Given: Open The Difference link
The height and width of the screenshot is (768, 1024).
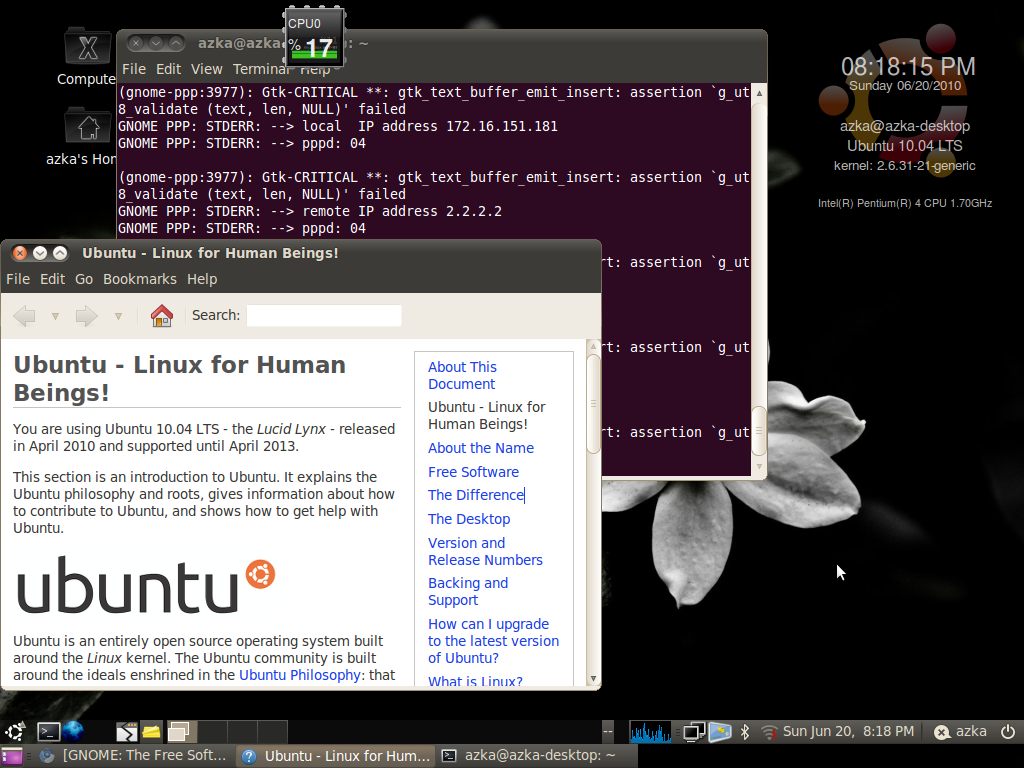Looking at the screenshot, I should [475, 495].
